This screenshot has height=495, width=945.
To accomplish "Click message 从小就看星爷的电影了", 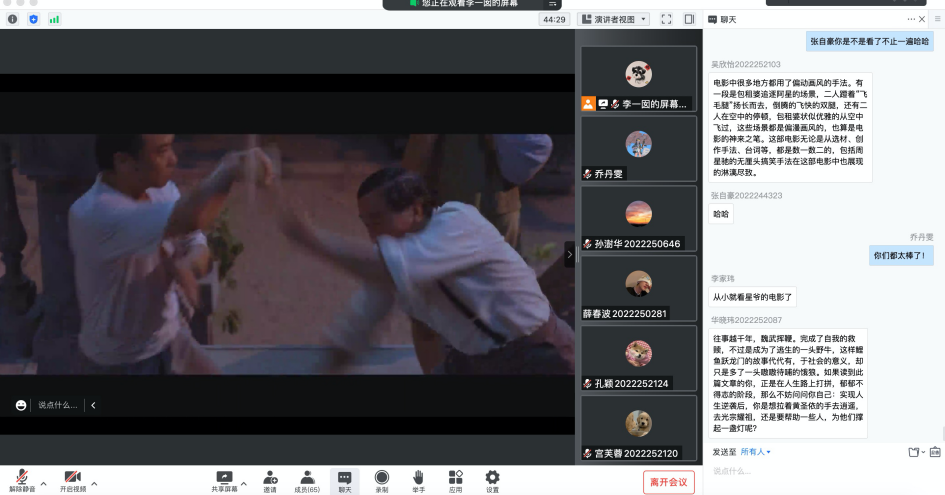I will (x=752, y=297).
